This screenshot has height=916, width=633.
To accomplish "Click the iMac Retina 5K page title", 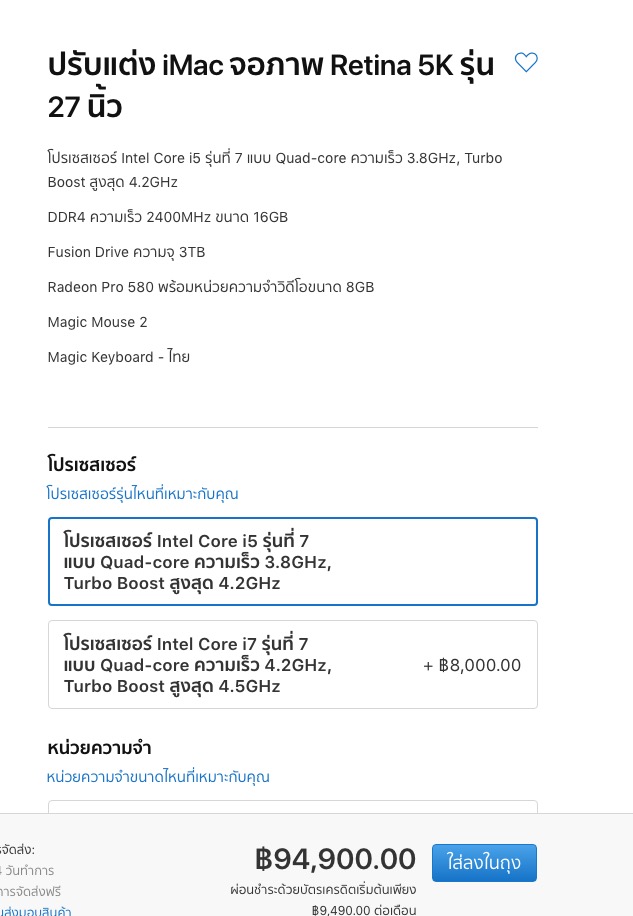I will (x=271, y=84).
